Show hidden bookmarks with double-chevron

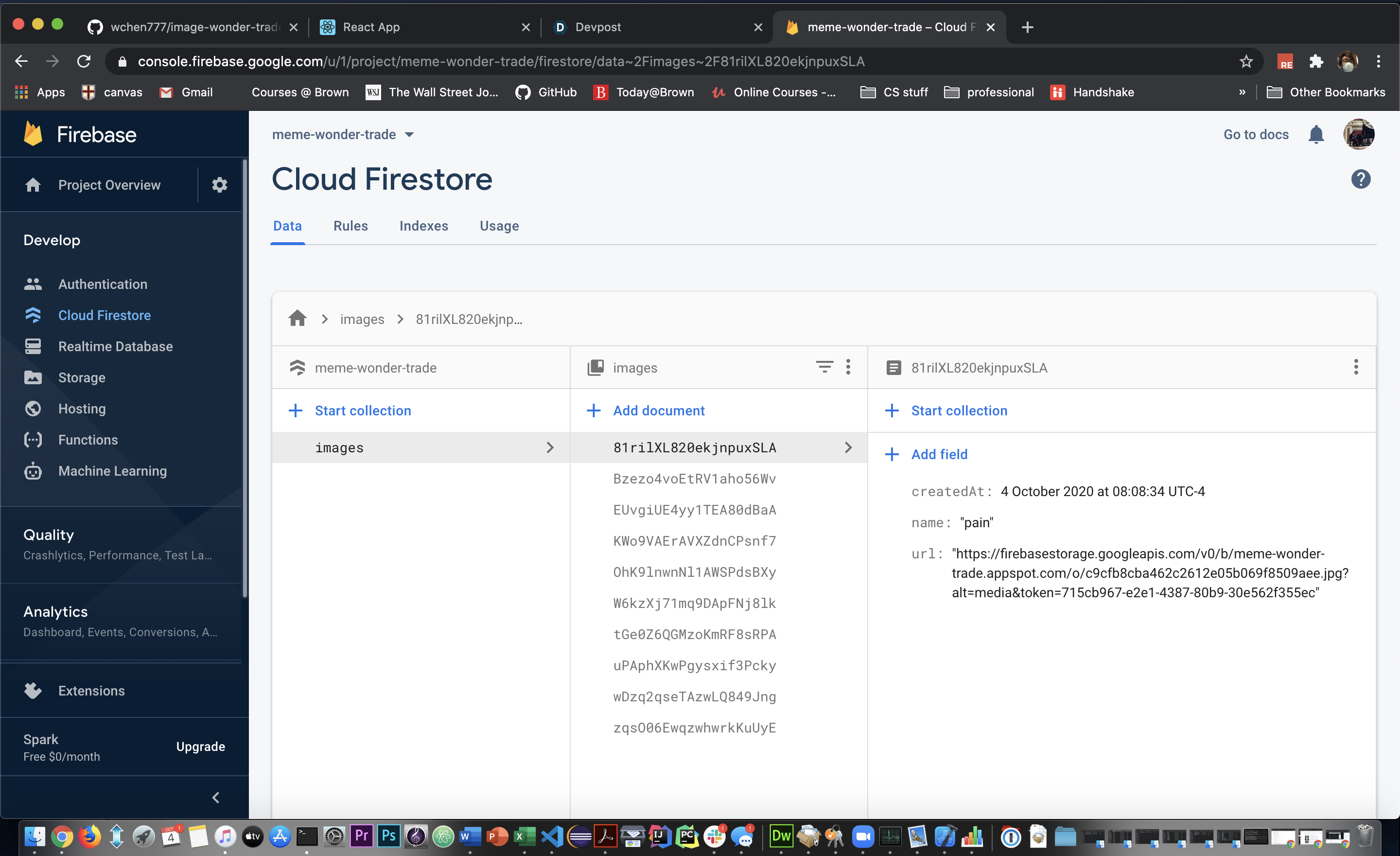coord(1242,92)
